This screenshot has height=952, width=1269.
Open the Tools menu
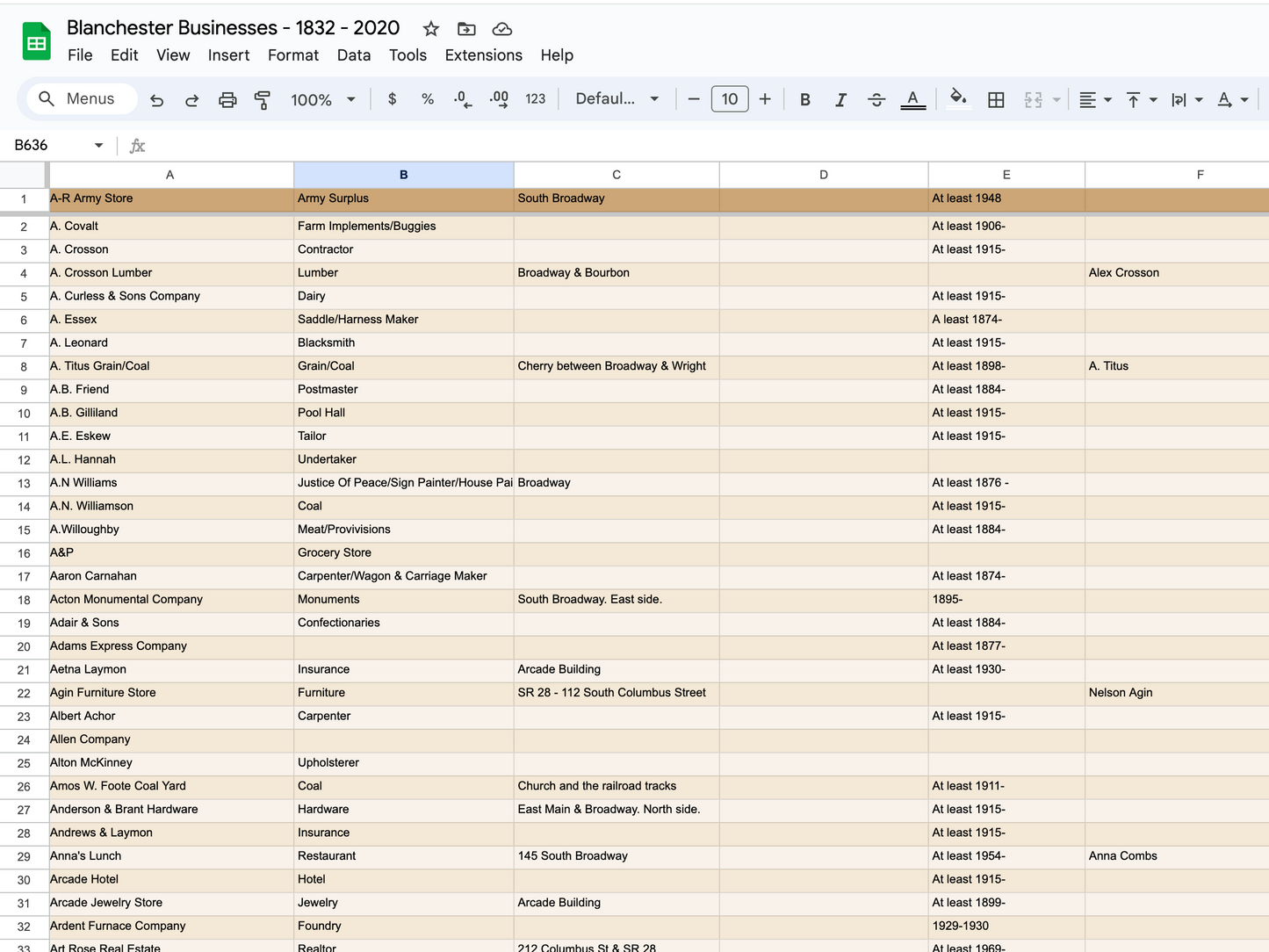407,55
